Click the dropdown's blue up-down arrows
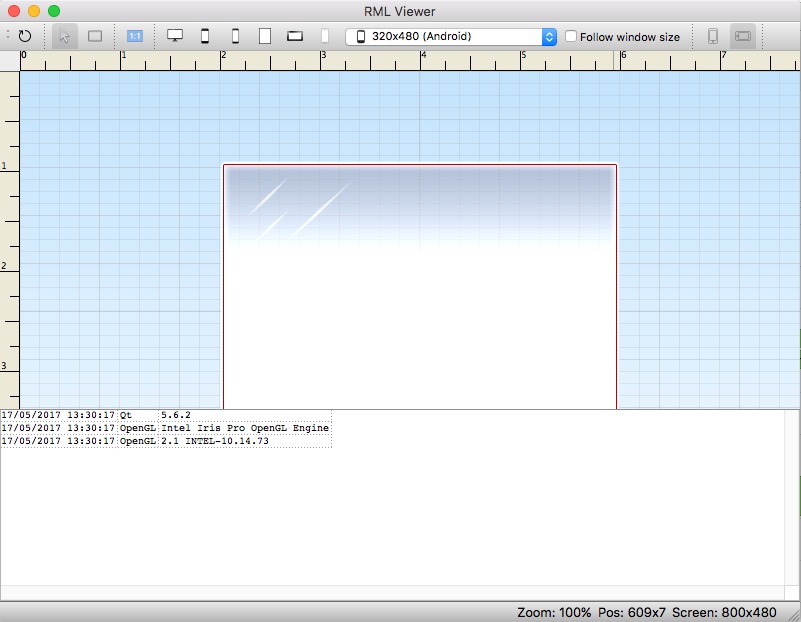 pyautogui.click(x=549, y=37)
